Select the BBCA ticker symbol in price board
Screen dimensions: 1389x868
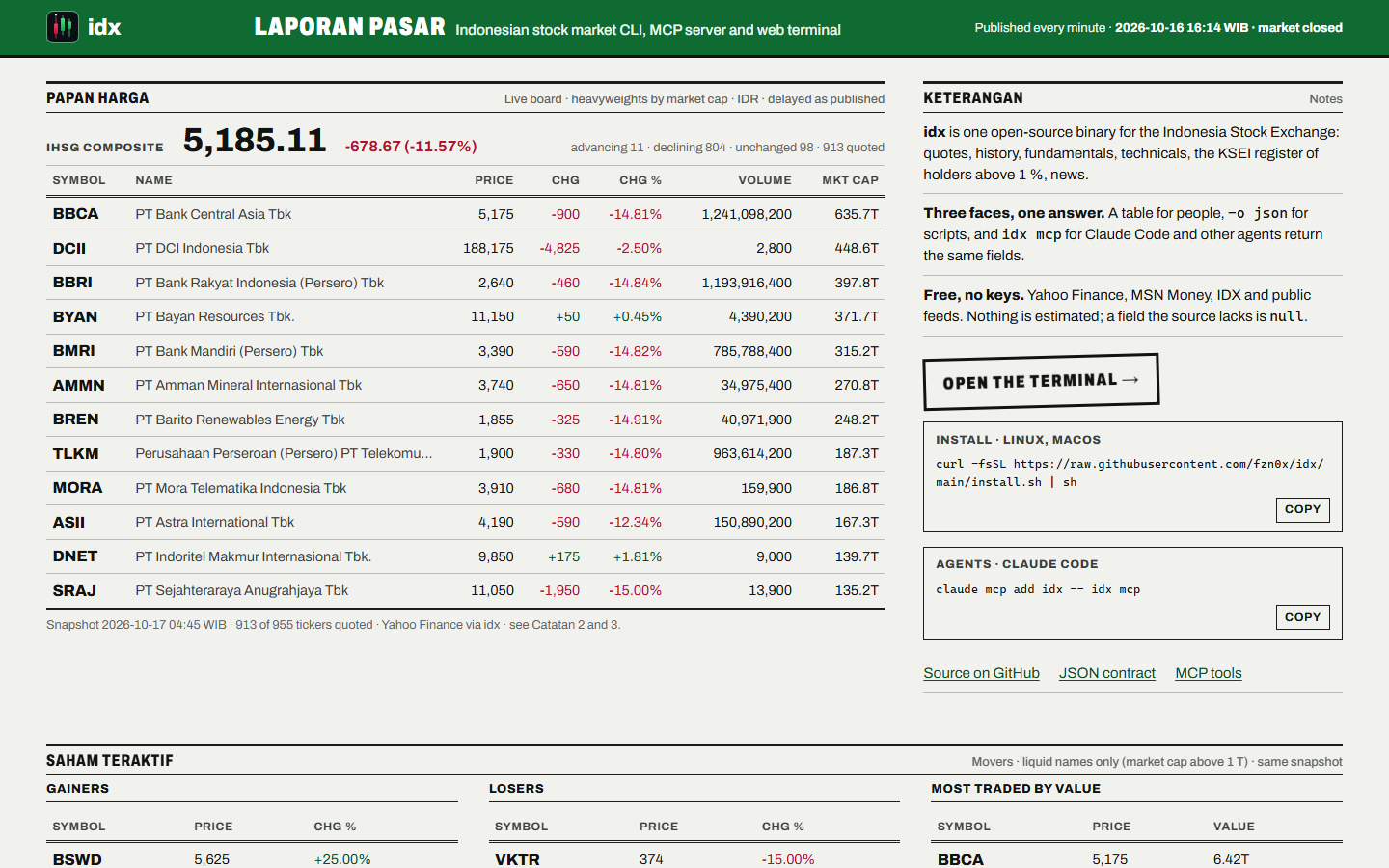[x=75, y=214]
